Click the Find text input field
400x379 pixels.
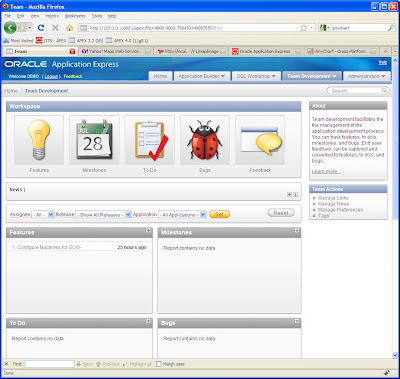point(49,364)
